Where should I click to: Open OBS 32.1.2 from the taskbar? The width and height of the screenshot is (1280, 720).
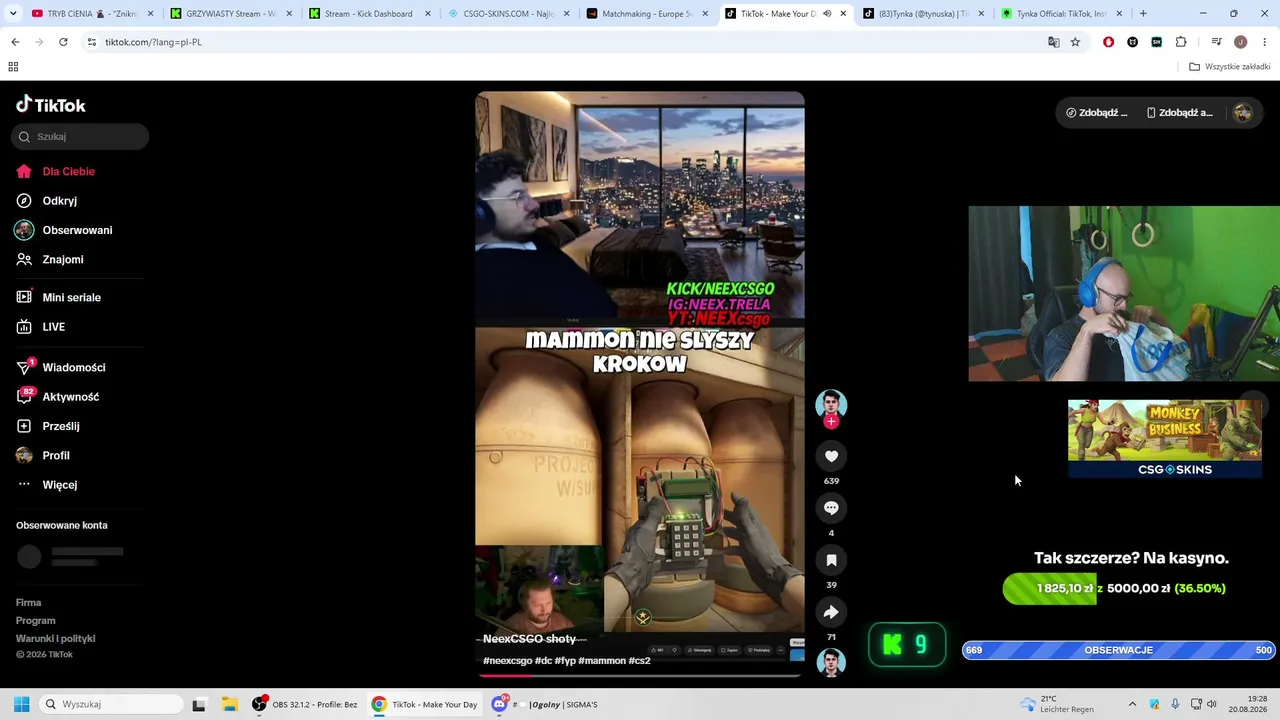304,704
